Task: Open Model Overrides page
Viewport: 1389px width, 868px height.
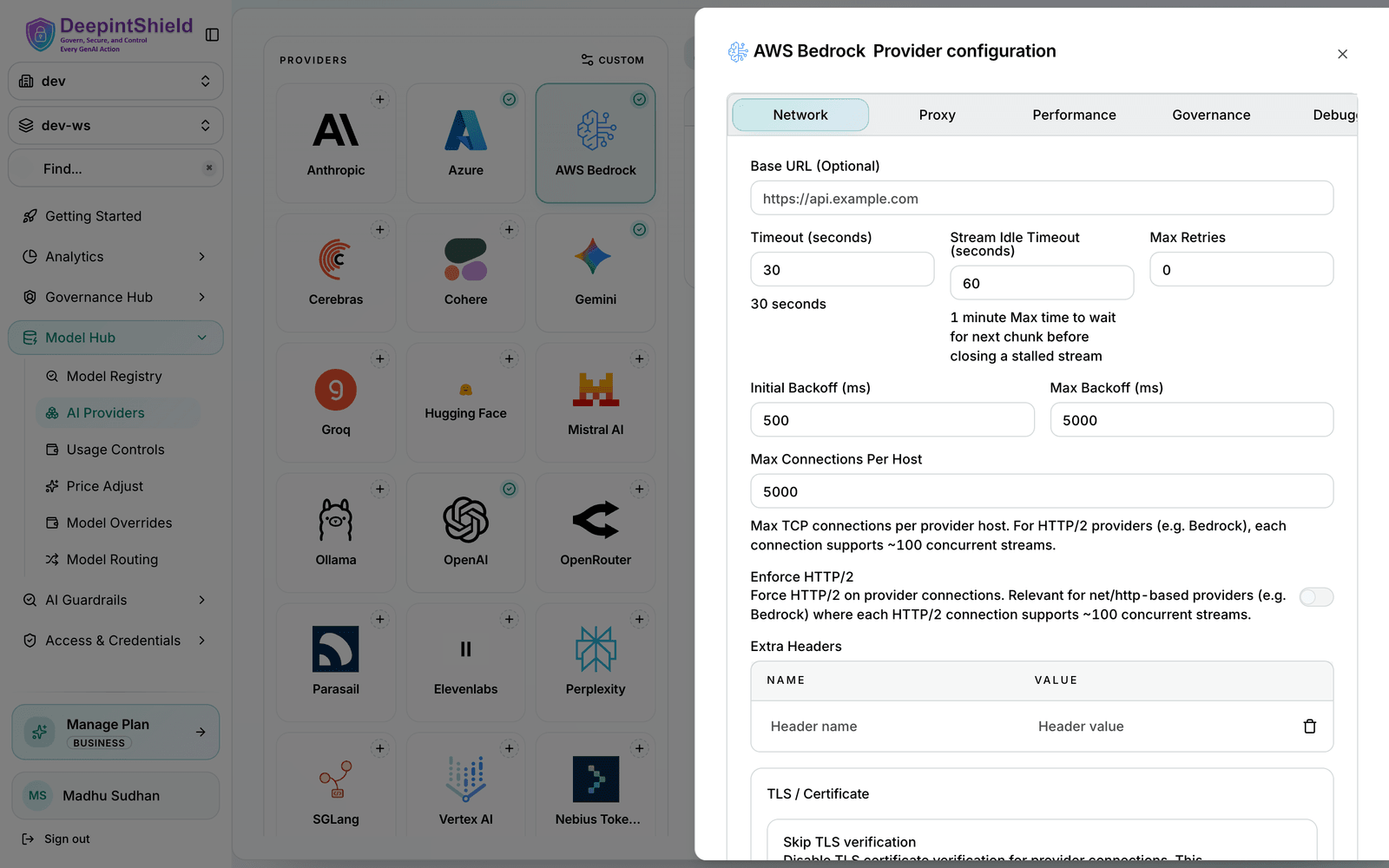Action: (117, 523)
